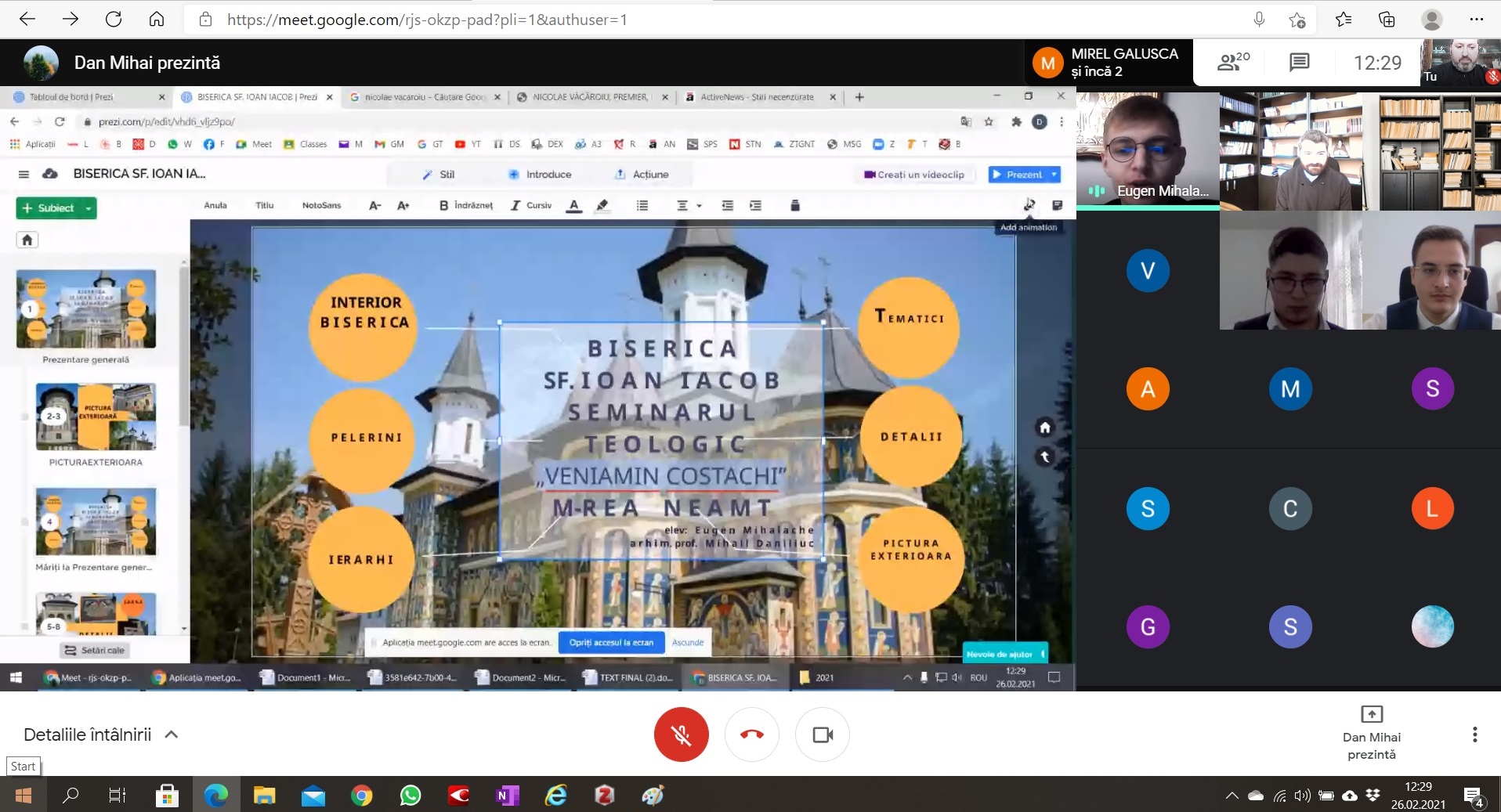
Task: Refresh the browser page
Action: click(114, 20)
